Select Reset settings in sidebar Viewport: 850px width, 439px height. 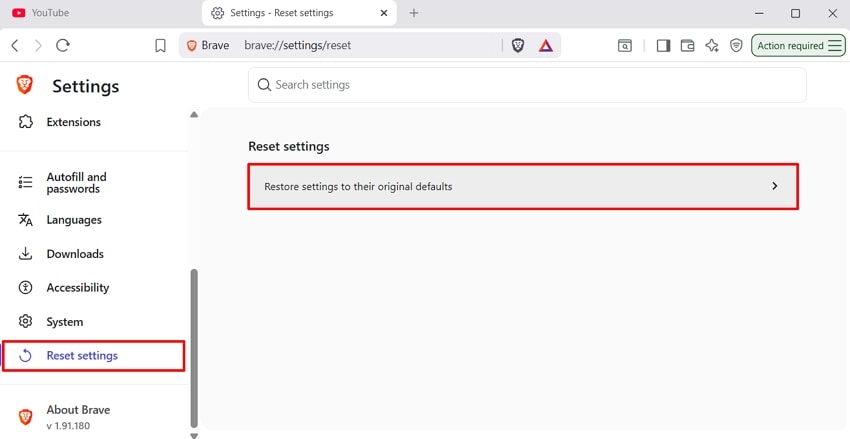[x=93, y=356]
